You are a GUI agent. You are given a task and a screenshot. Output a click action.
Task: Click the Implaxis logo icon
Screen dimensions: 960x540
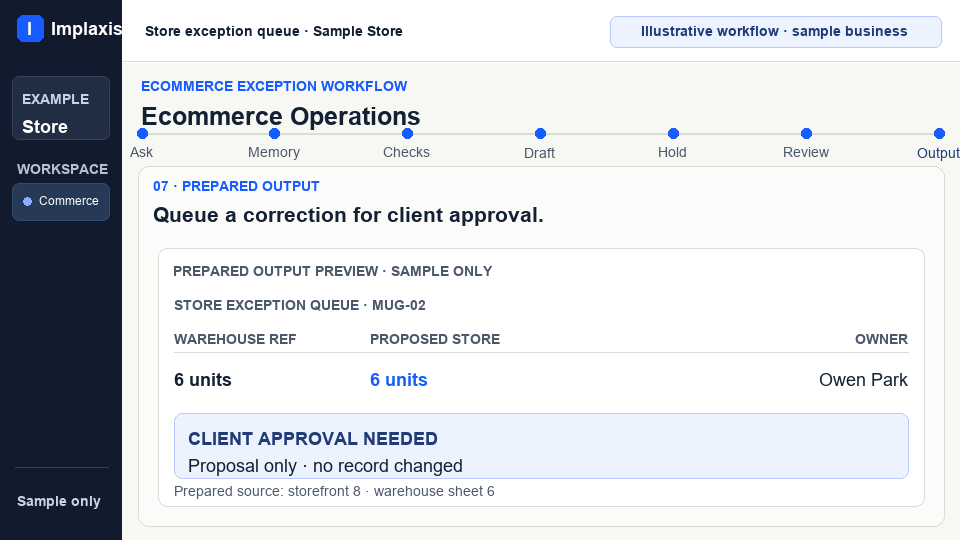[30, 29]
